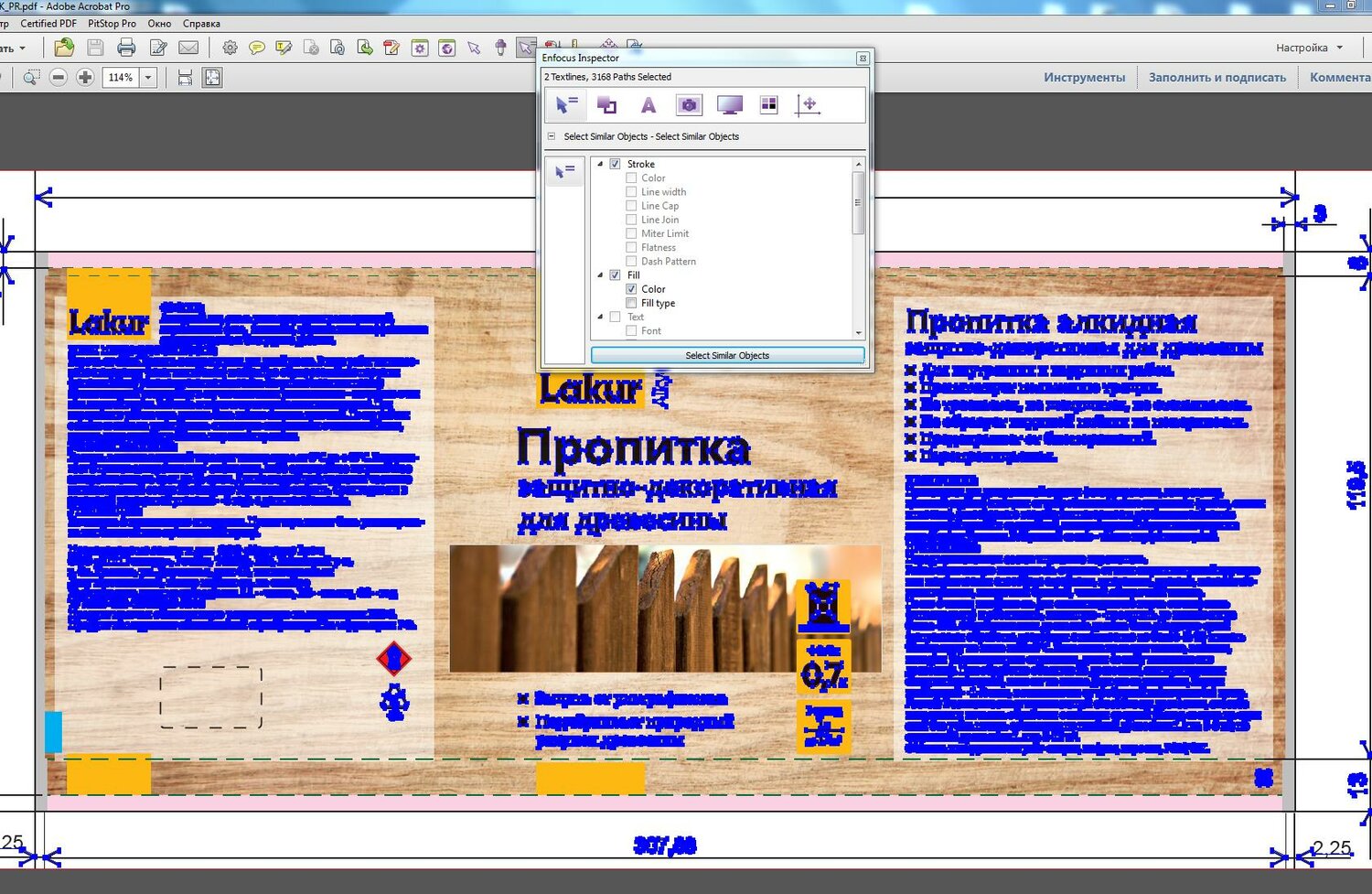Image resolution: width=1372 pixels, height=894 pixels.
Task: Click the 114% zoom input field
Action: [x=121, y=78]
